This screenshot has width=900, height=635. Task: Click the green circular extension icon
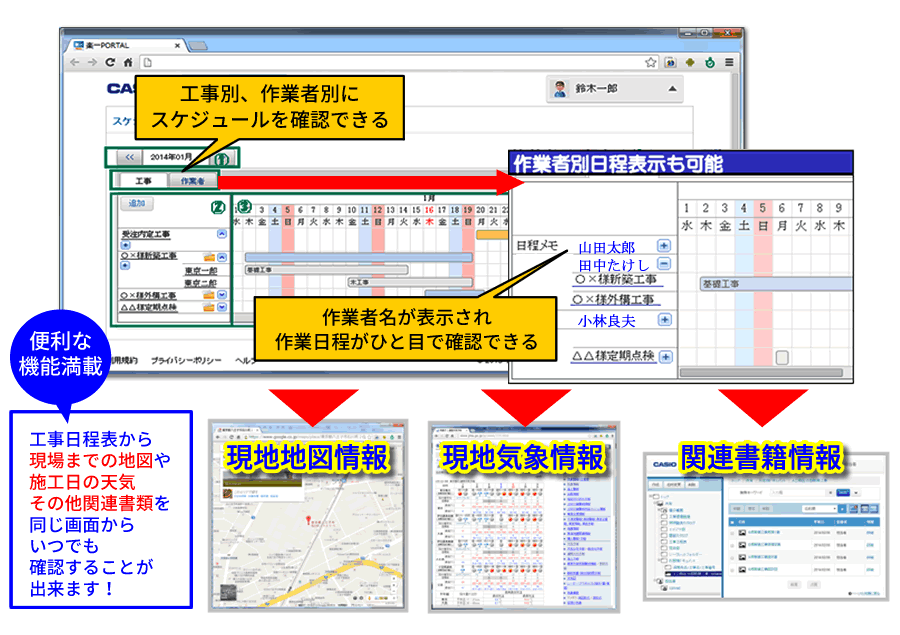(710, 62)
